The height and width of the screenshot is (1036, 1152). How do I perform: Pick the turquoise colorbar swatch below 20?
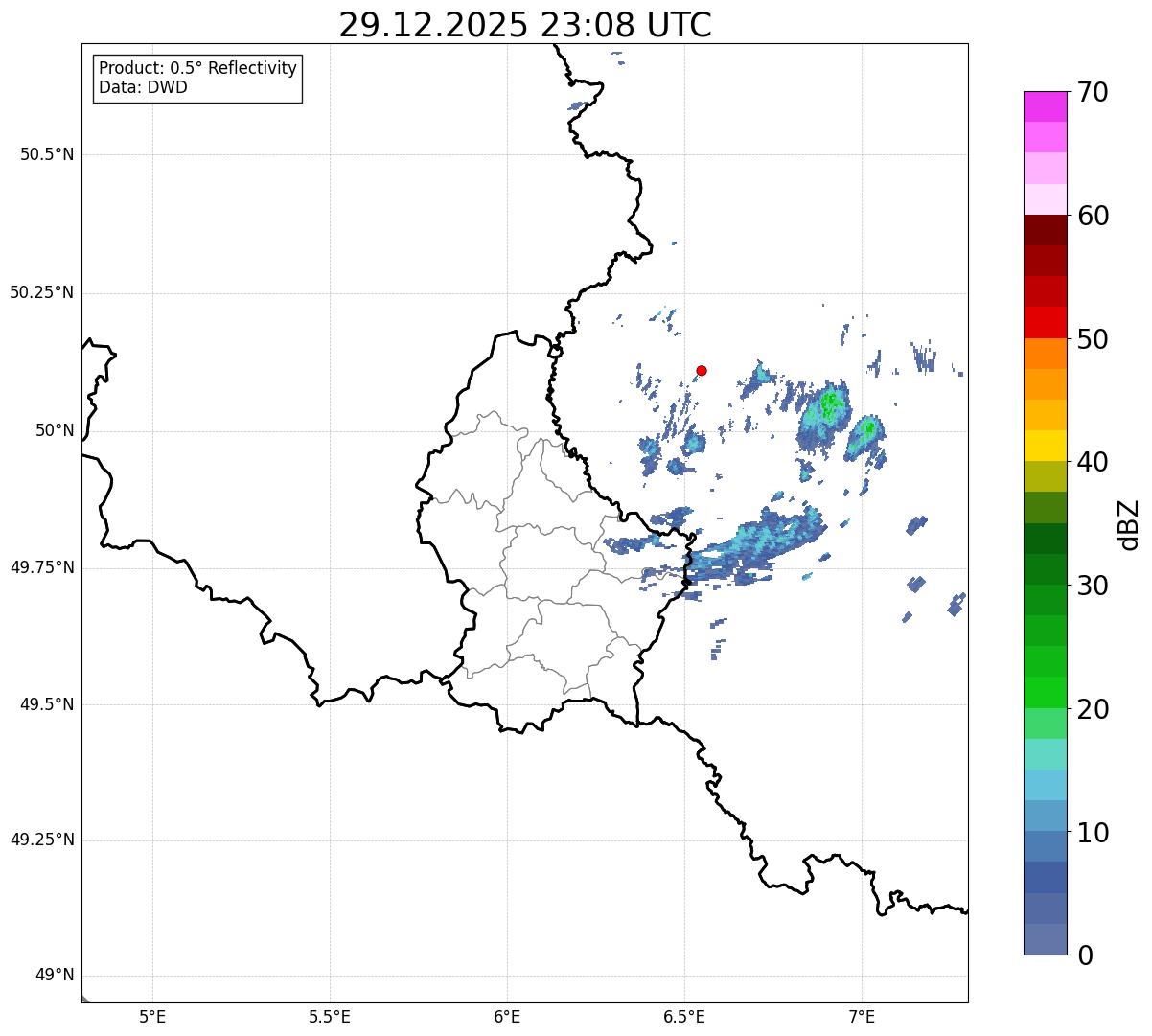point(1045,753)
